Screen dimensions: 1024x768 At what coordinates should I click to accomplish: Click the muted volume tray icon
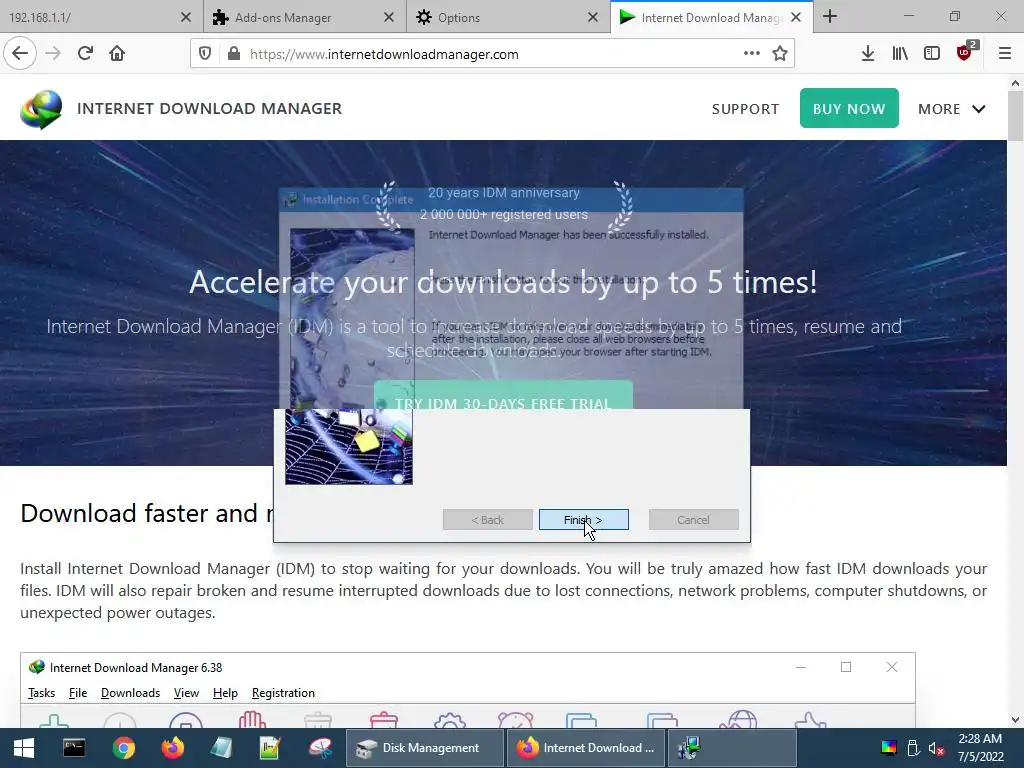pos(936,748)
